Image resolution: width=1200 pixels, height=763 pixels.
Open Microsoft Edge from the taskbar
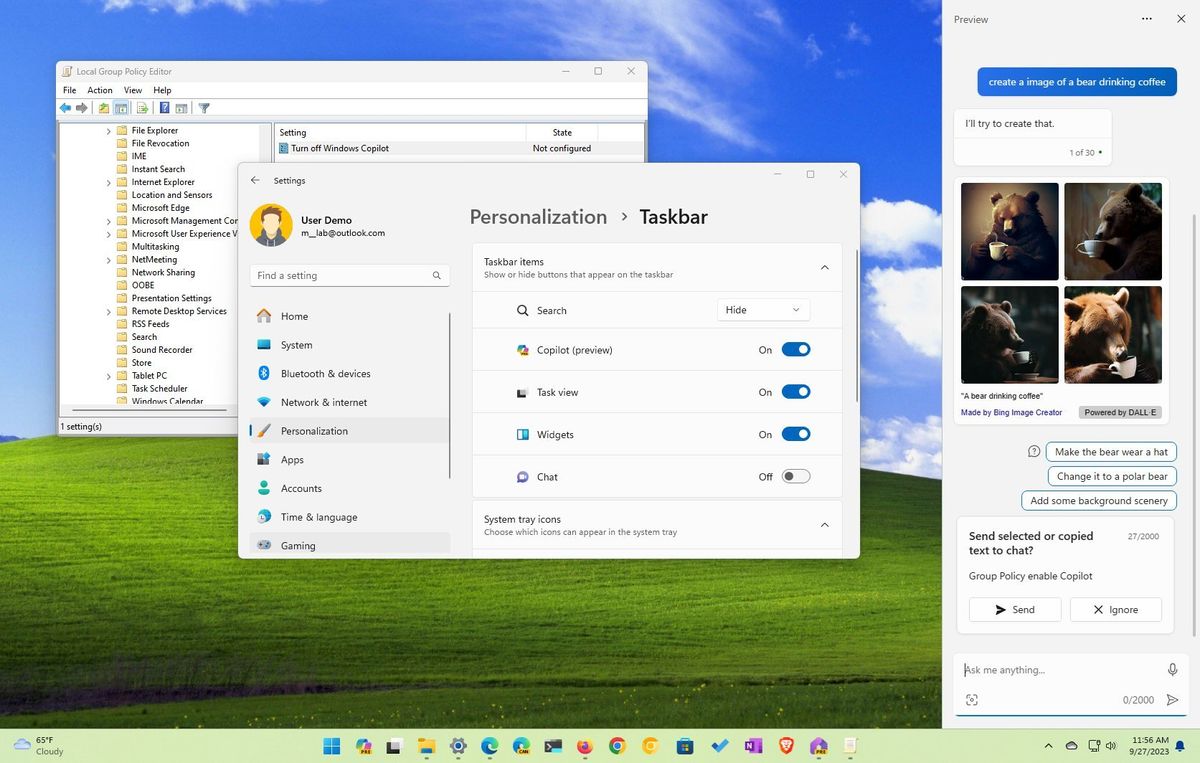click(x=489, y=746)
